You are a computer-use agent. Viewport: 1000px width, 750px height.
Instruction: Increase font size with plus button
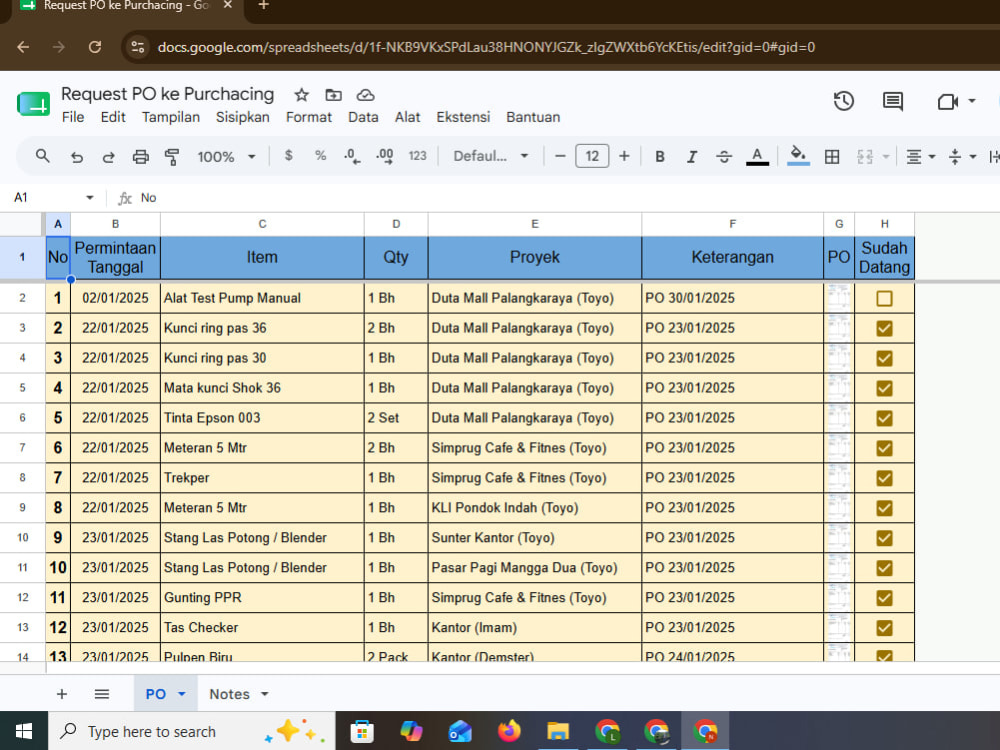[624, 156]
